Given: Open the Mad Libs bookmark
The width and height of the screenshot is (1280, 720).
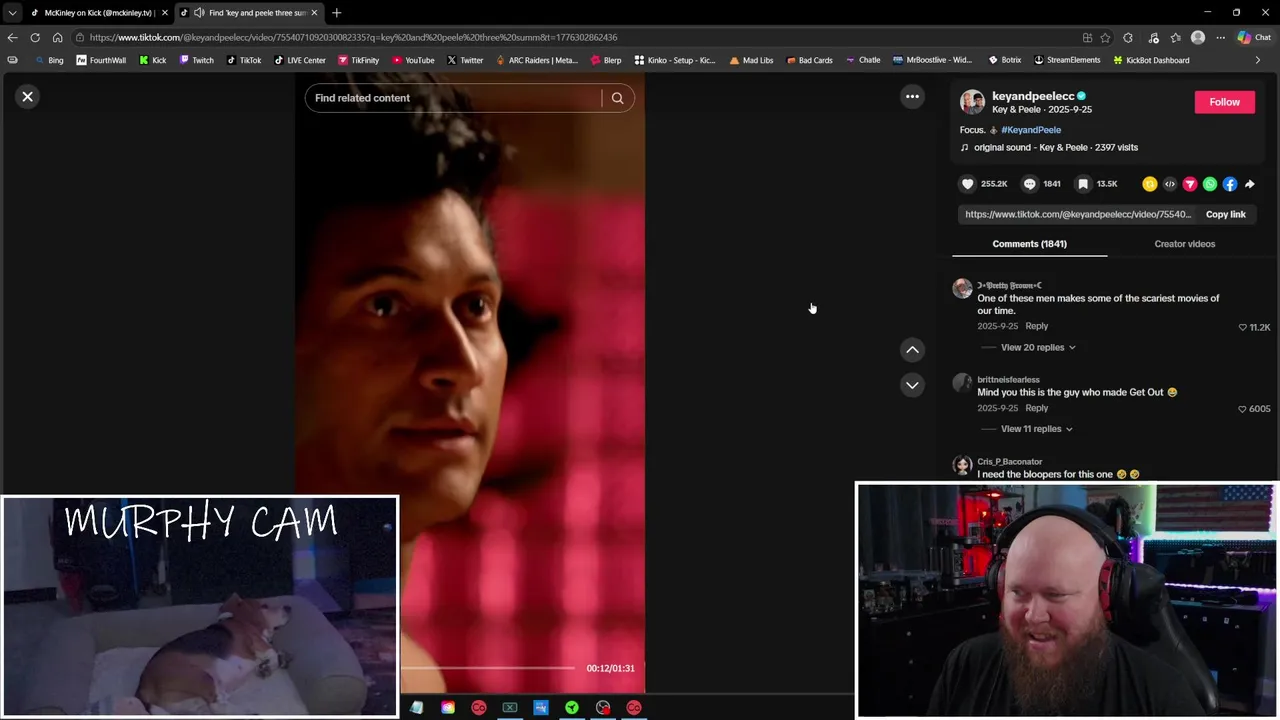Looking at the screenshot, I should pos(751,60).
